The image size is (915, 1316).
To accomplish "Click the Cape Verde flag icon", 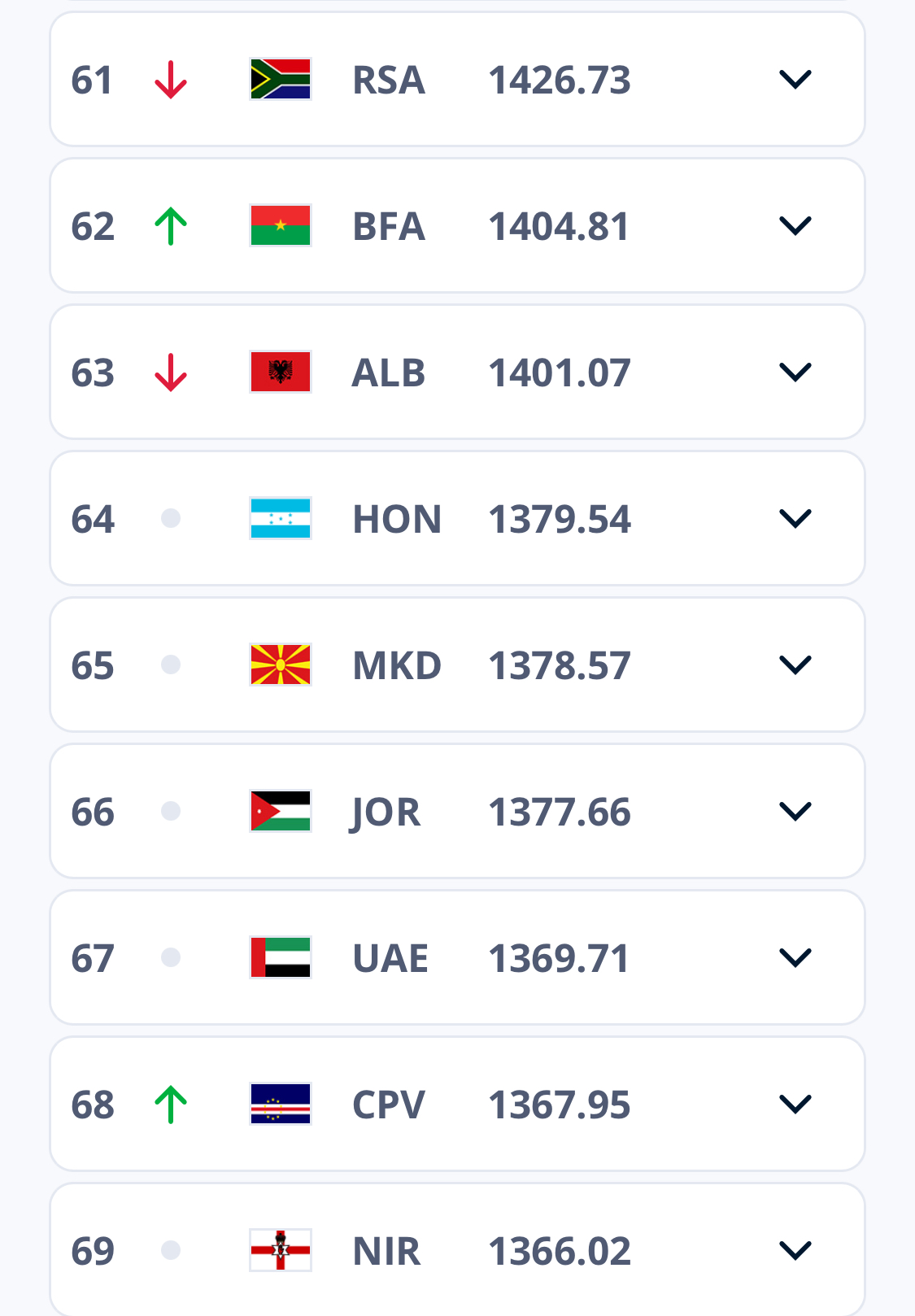I will pyautogui.click(x=281, y=1104).
